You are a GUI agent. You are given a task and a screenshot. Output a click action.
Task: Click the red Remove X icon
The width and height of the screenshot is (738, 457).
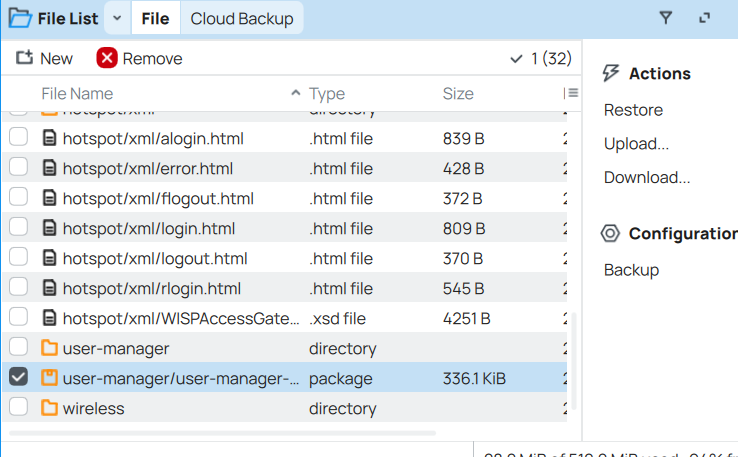point(107,58)
